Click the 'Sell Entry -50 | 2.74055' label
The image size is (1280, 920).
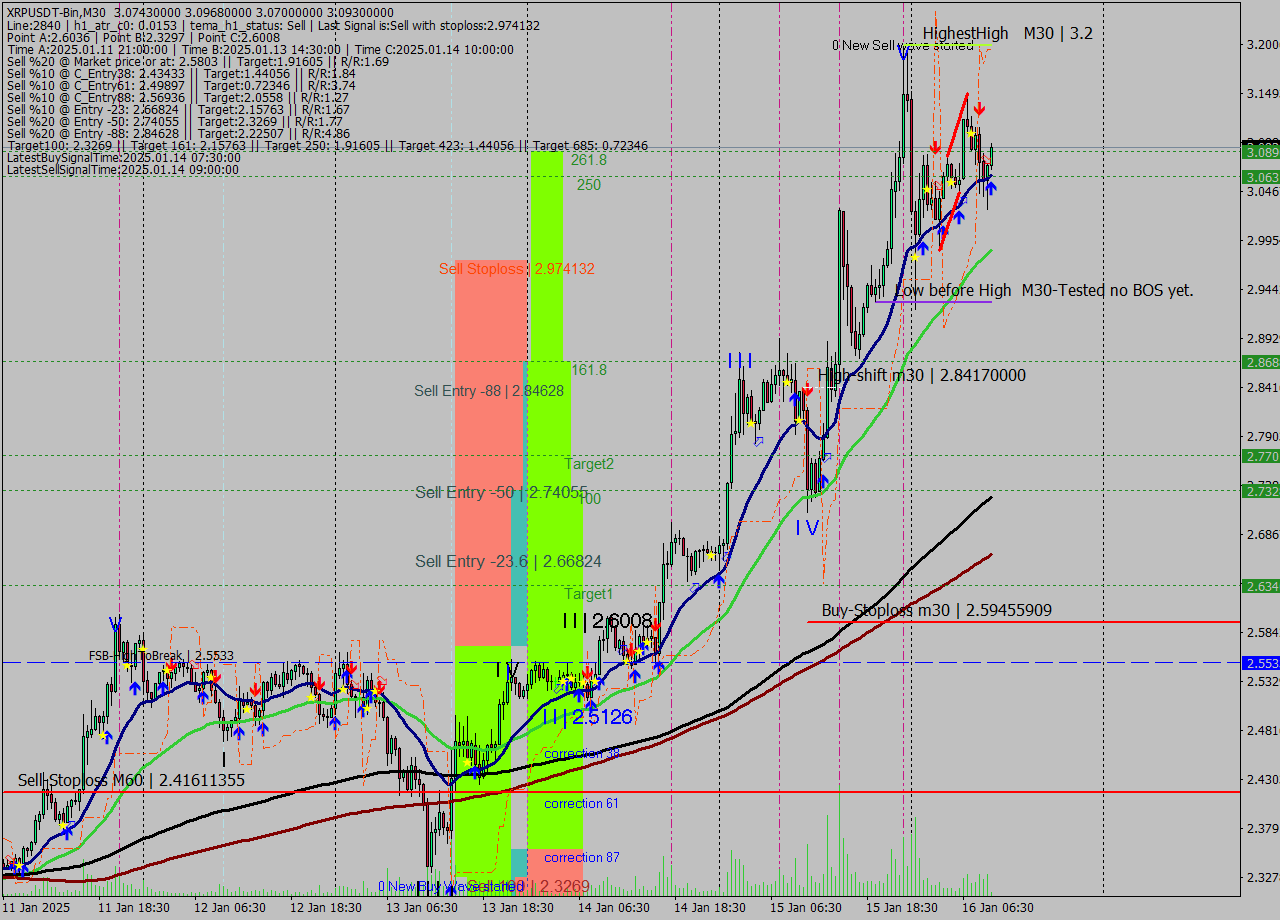point(501,492)
